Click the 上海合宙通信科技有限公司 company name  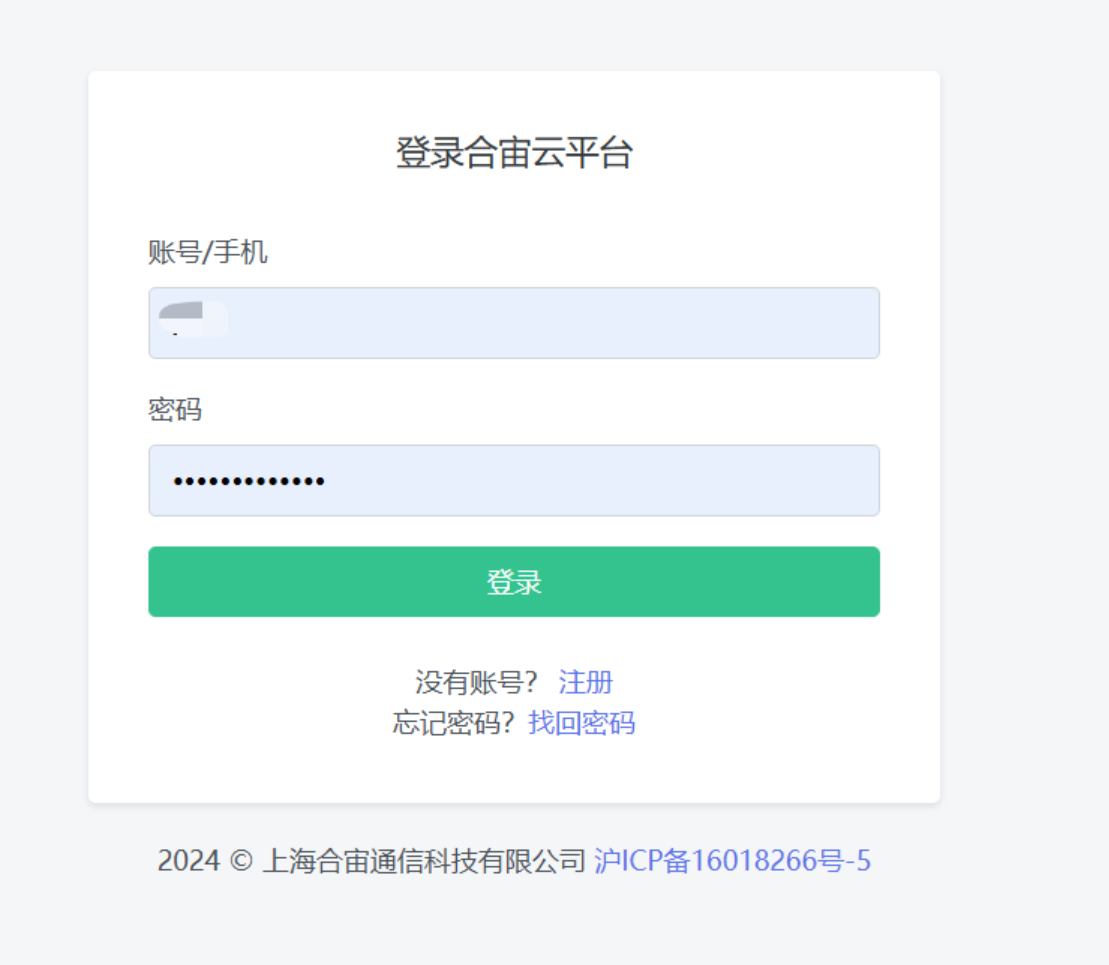pos(423,861)
